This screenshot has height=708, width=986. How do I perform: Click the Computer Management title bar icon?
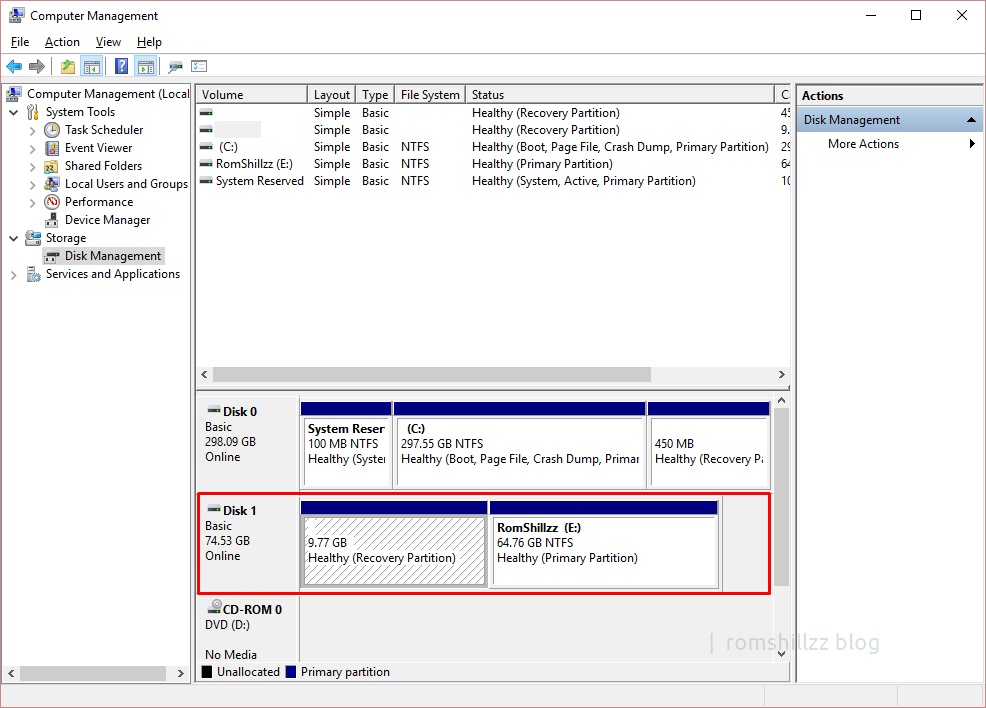click(x=16, y=15)
